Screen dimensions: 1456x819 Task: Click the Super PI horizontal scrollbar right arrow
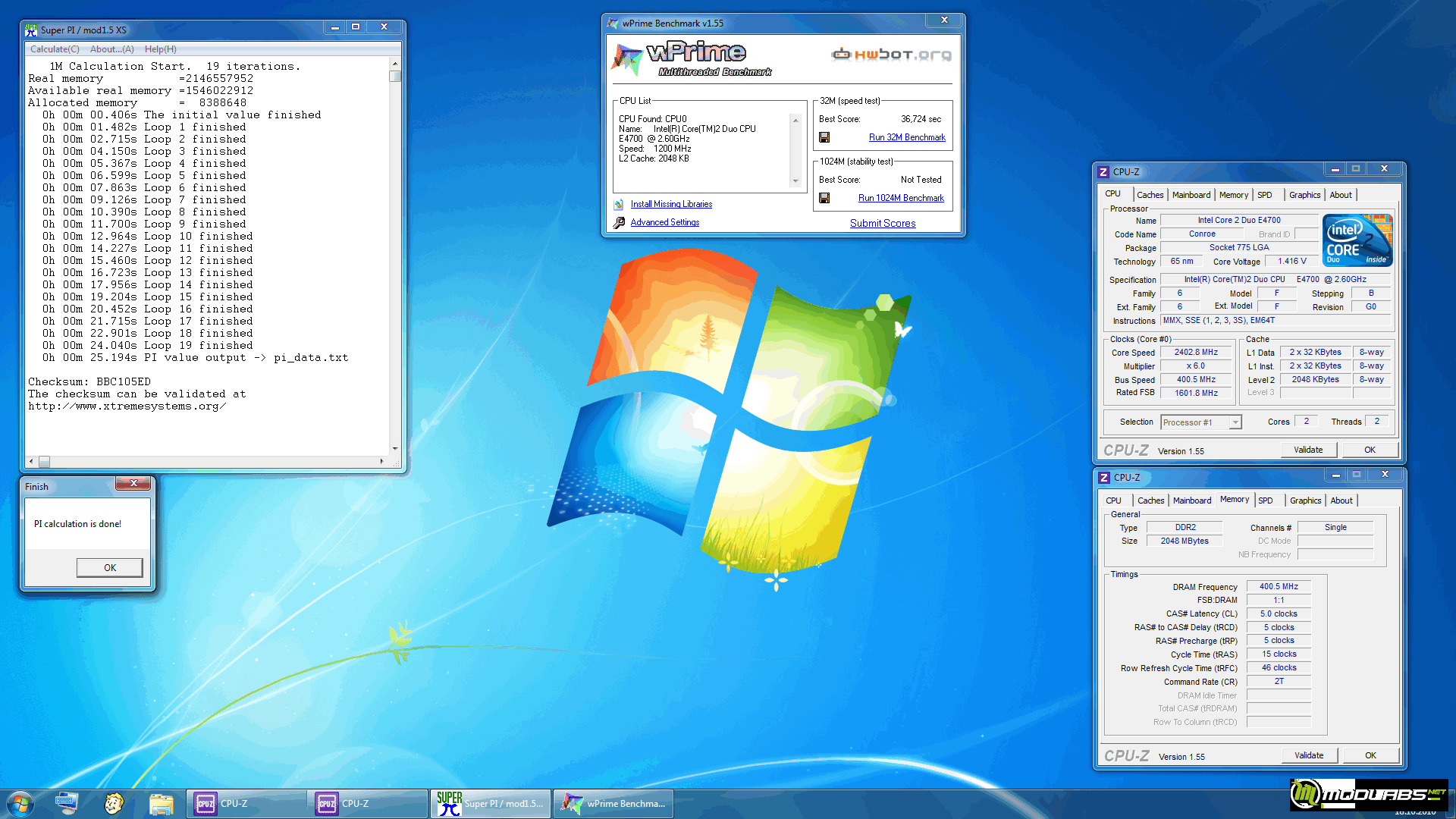coord(381,461)
